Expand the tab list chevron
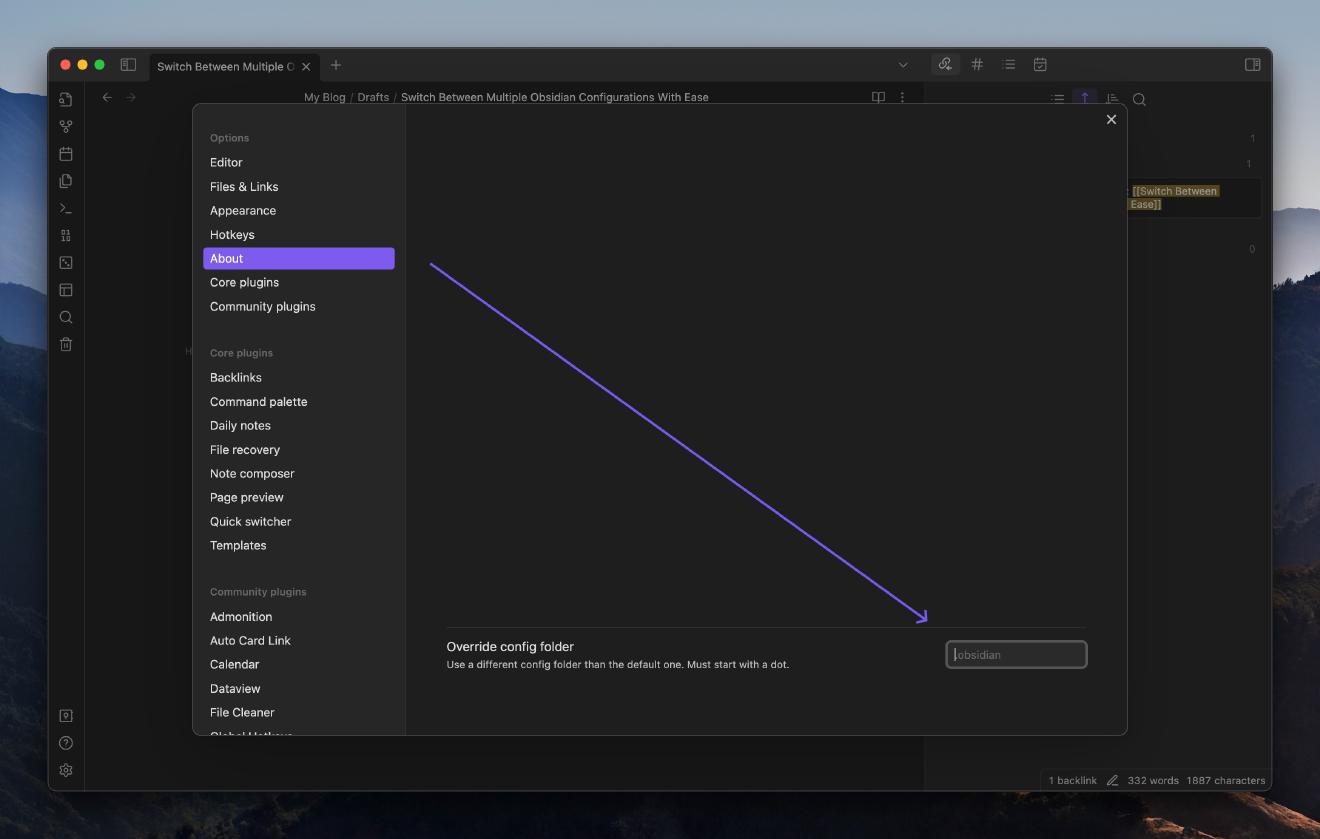 click(903, 65)
